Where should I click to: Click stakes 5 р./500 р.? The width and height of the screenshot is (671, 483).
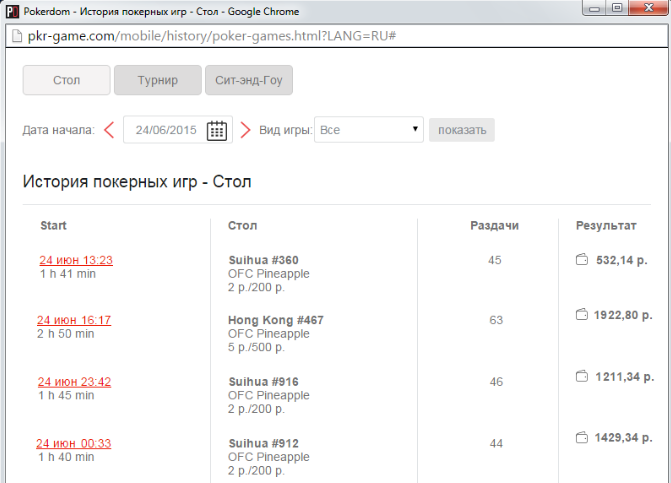tap(256, 347)
